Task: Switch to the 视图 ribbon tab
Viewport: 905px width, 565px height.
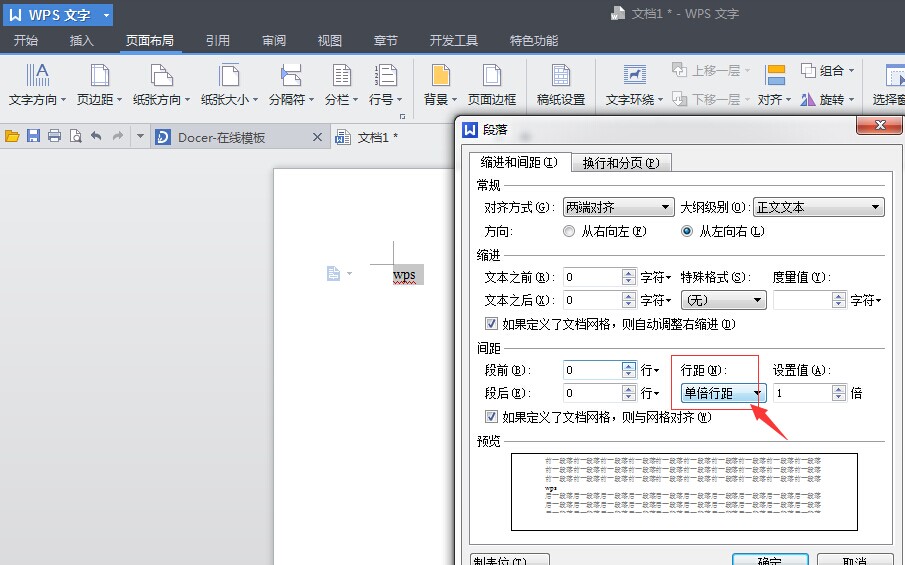Action: (330, 40)
